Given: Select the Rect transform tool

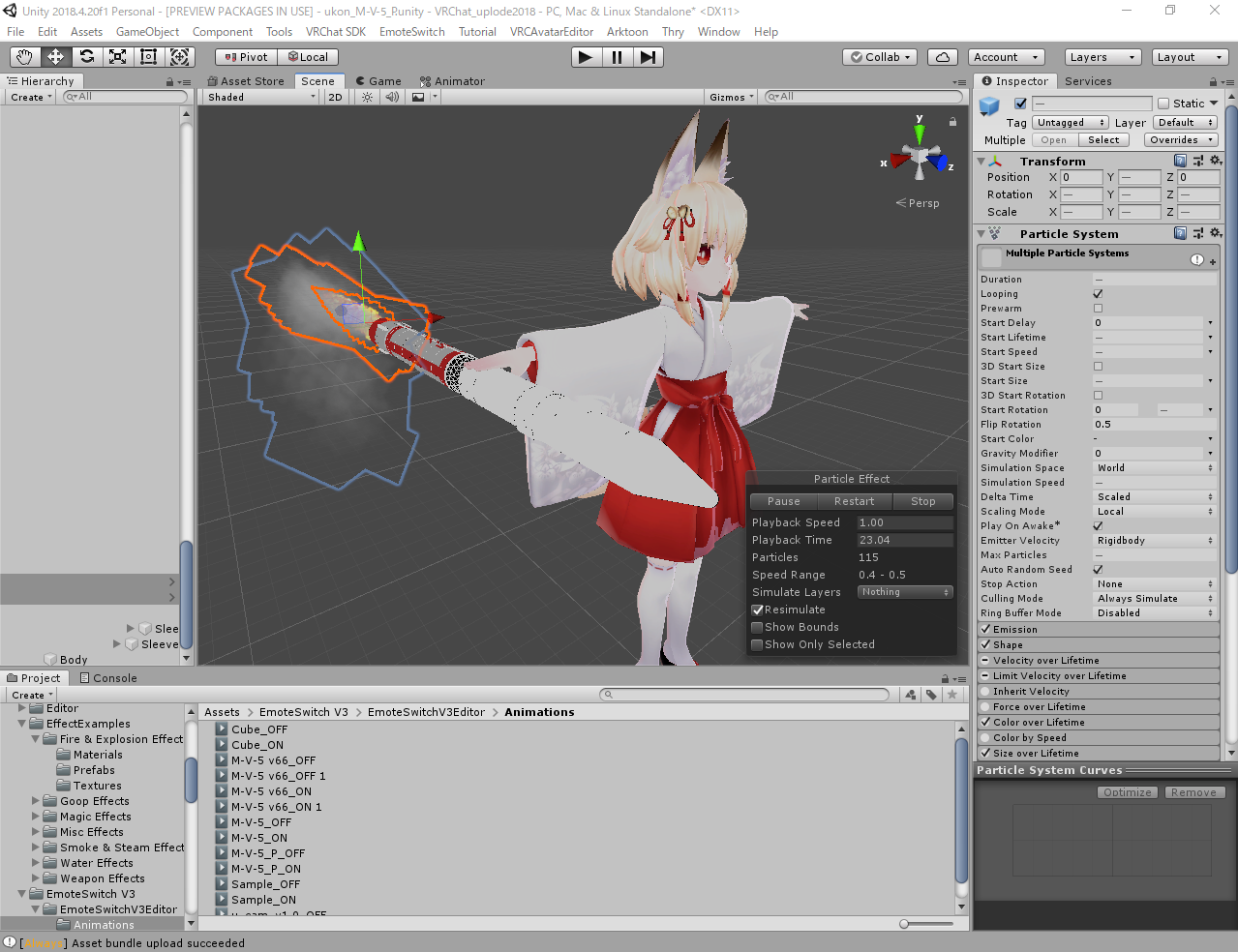Looking at the screenshot, I should pos(148,57).
